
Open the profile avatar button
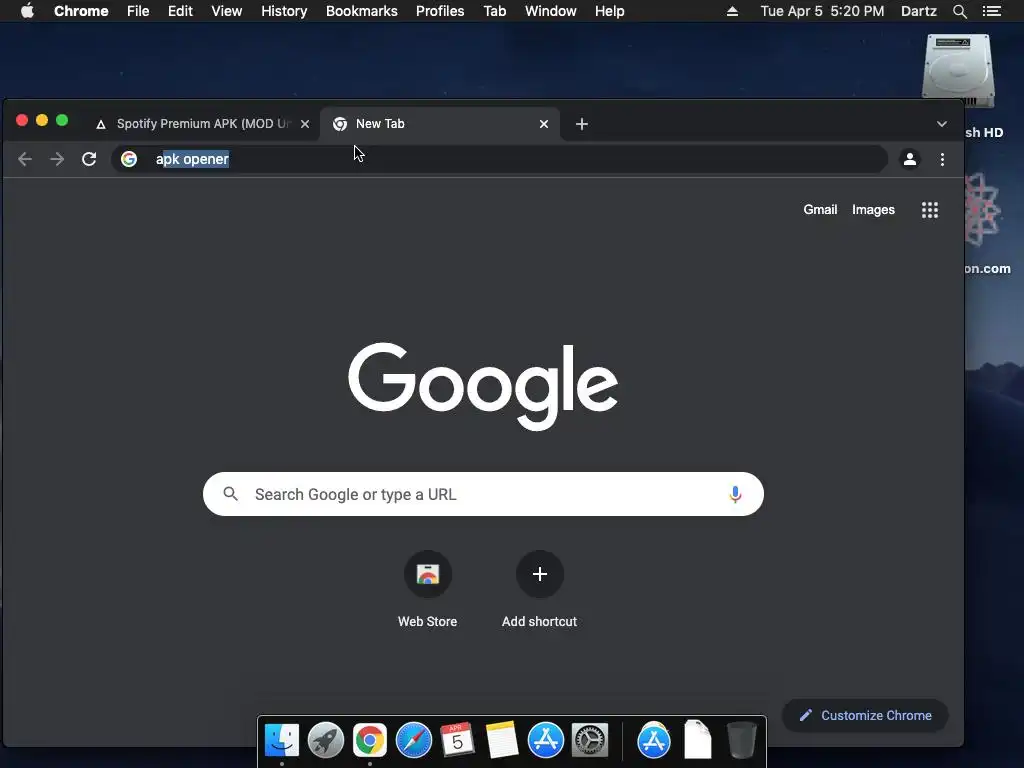point(909,159)
